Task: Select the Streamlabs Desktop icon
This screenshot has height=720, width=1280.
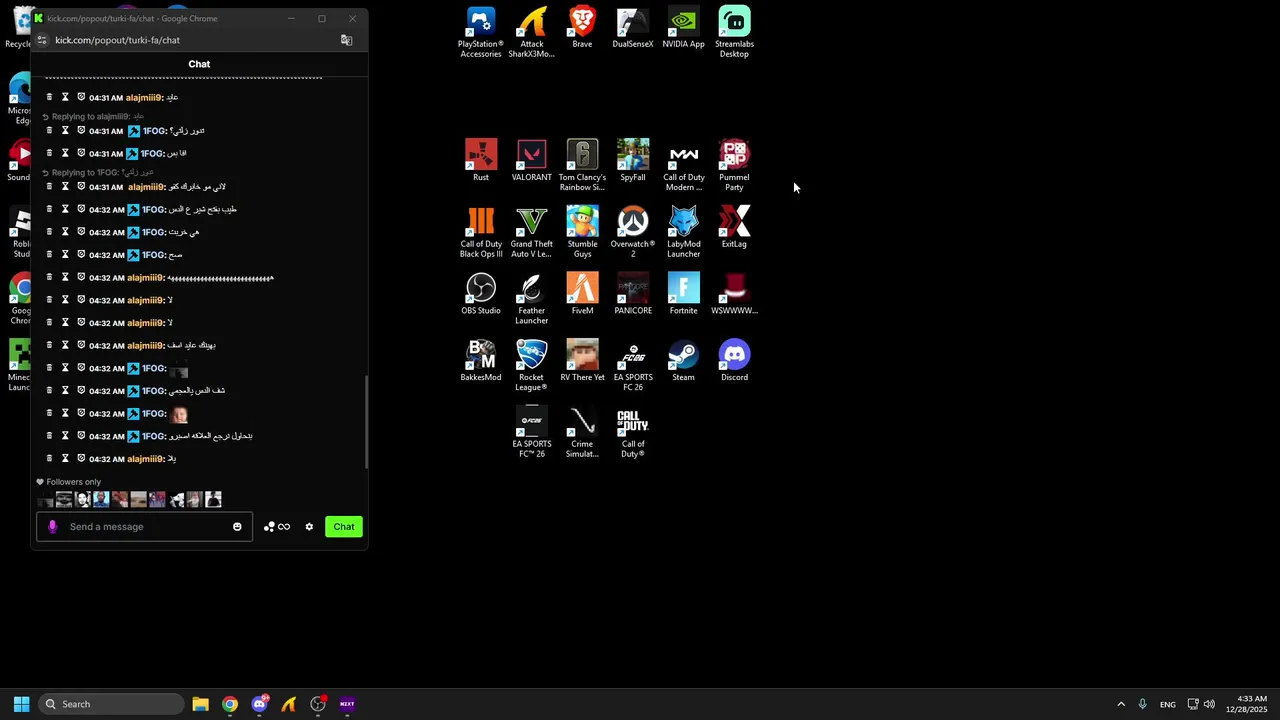Action: tap(734, 32)
